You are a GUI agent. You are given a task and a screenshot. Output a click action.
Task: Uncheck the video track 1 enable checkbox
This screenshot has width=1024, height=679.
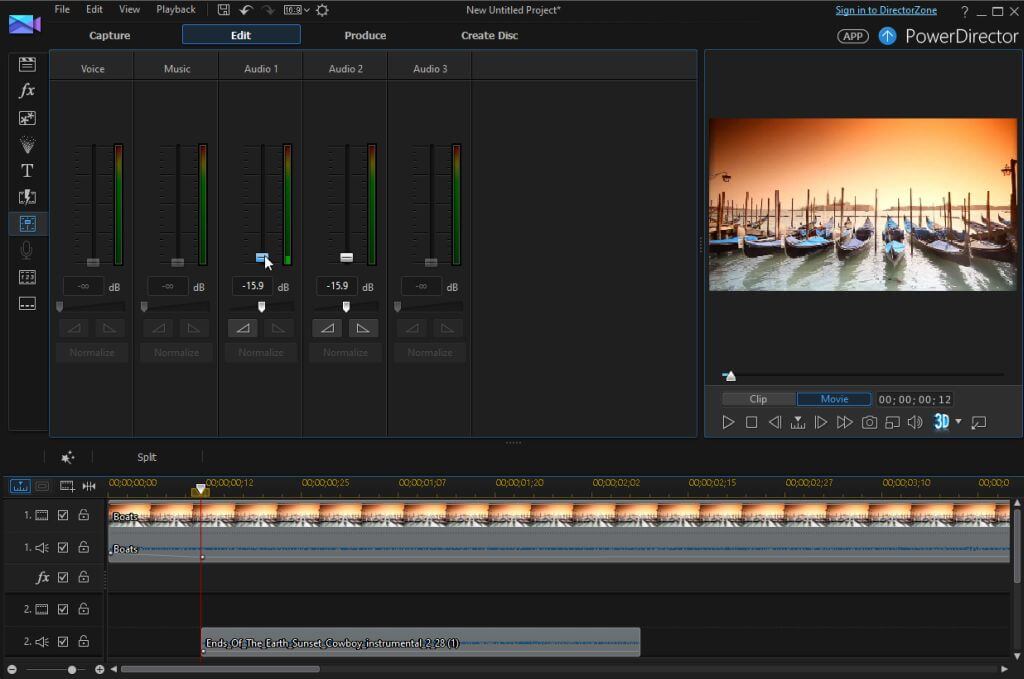(63, 516)
